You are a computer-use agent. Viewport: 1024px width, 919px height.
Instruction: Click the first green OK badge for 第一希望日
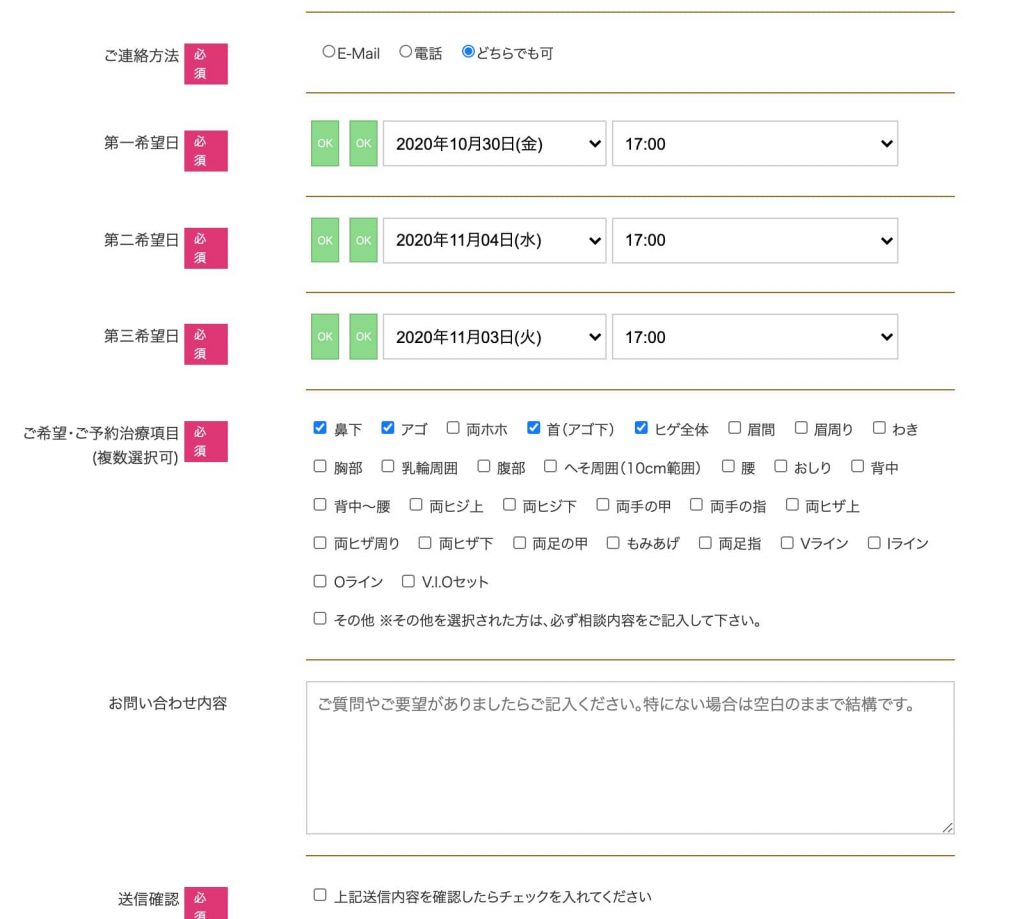coord(325,143)
